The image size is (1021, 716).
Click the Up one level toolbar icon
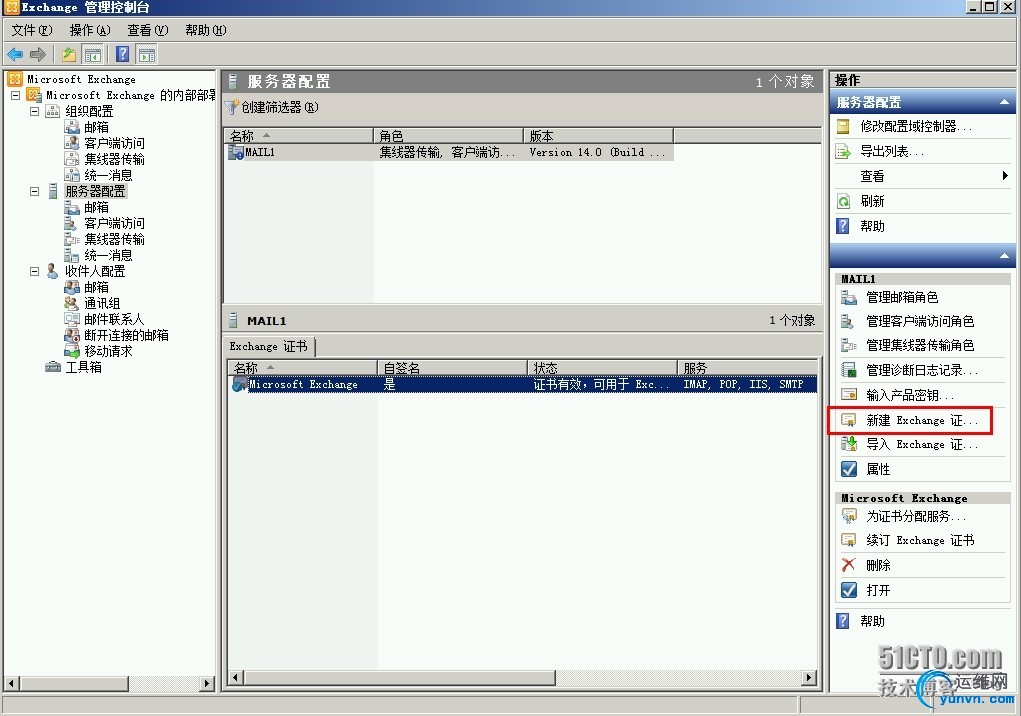69,55
